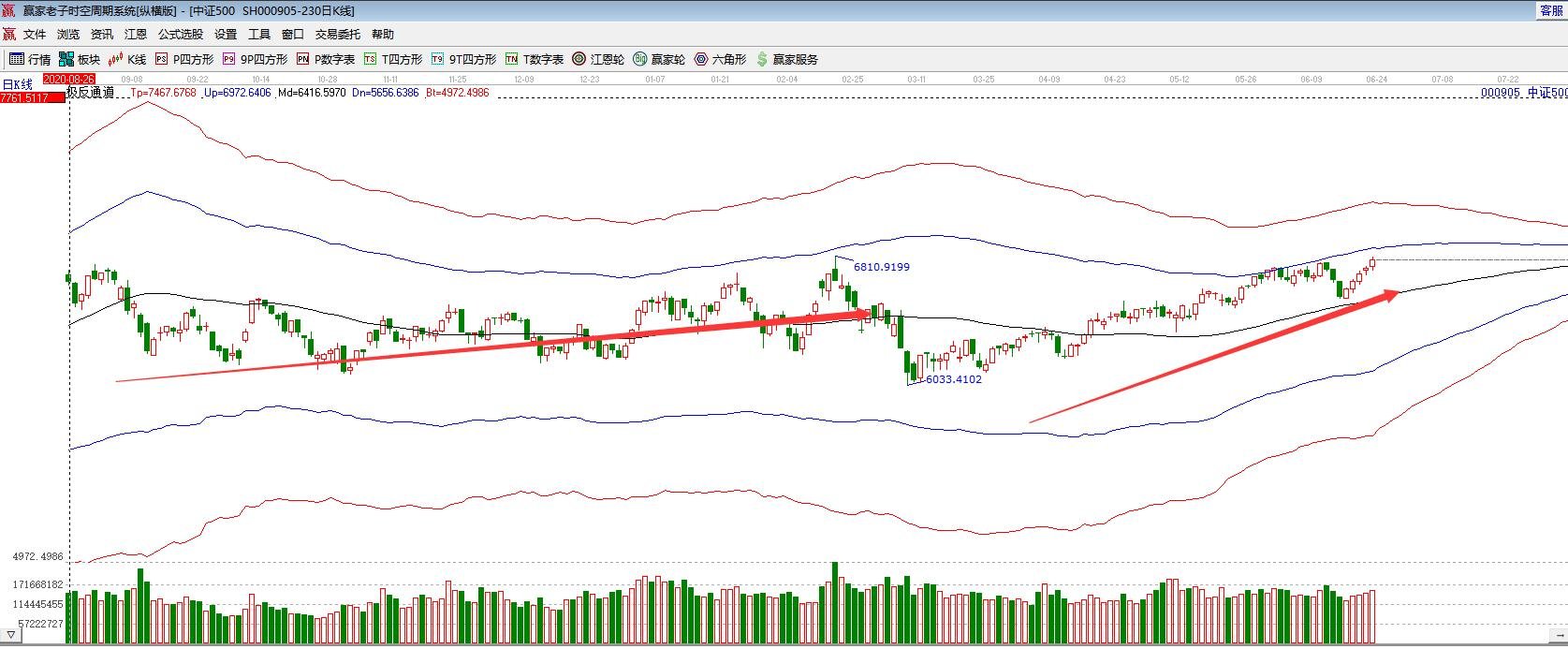
Task: Click the red 2020-08-26 date marker
Action: point(69,79)
